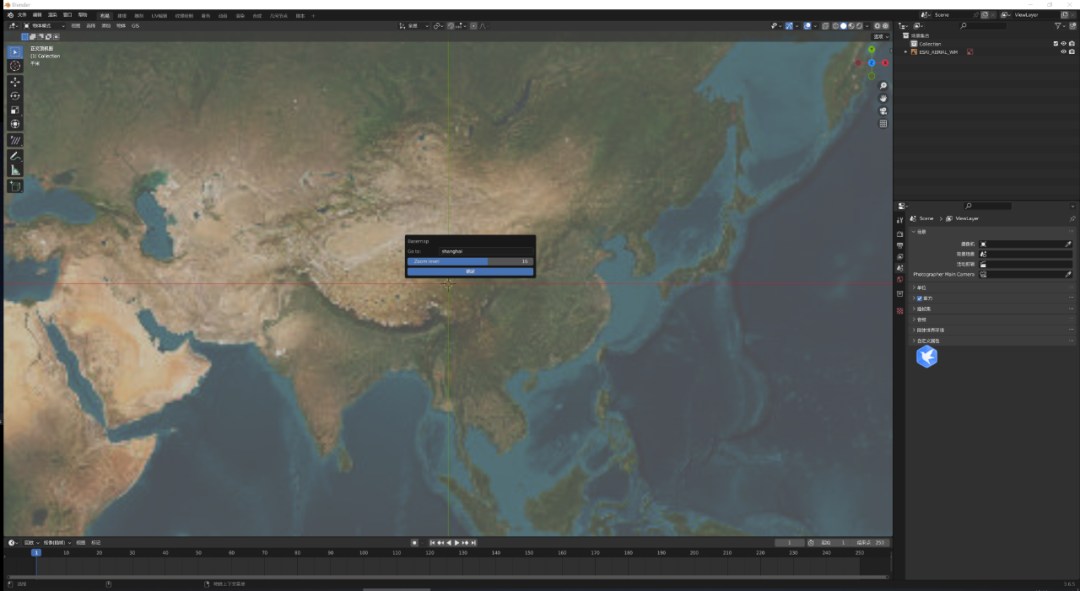The image size is (1080, 591).
Task: Click the outliner search field
Action: point(984,25)
